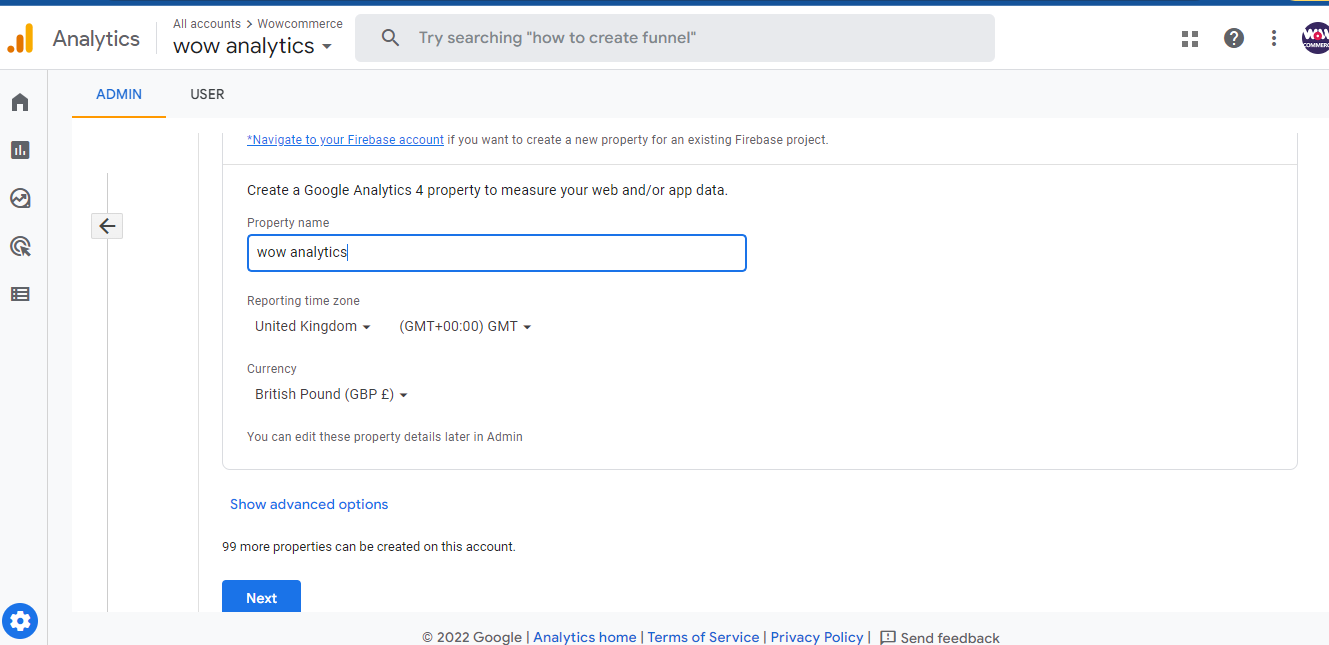Click the back arrow button
Screen dimensions: 1329x645
tap(107, 226)
